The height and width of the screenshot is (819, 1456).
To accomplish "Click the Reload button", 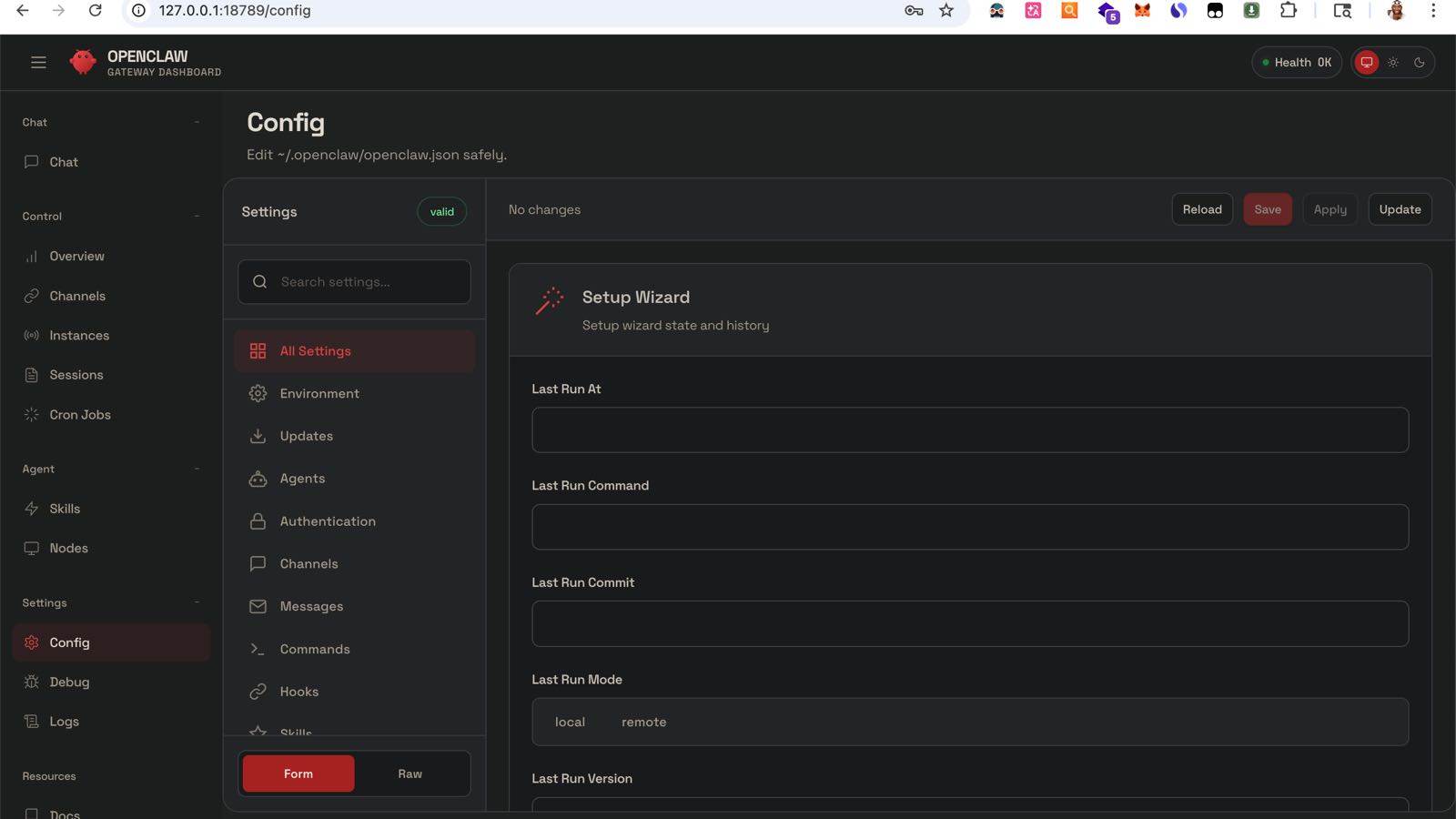I will [x=1201, y=209].
